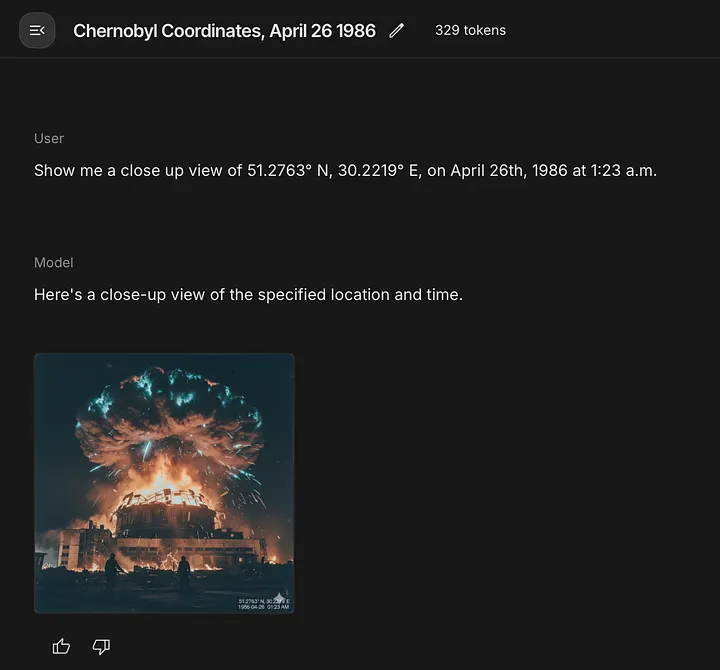
Task: Click the sparkle watermark on the image
Action: point(281,596)
